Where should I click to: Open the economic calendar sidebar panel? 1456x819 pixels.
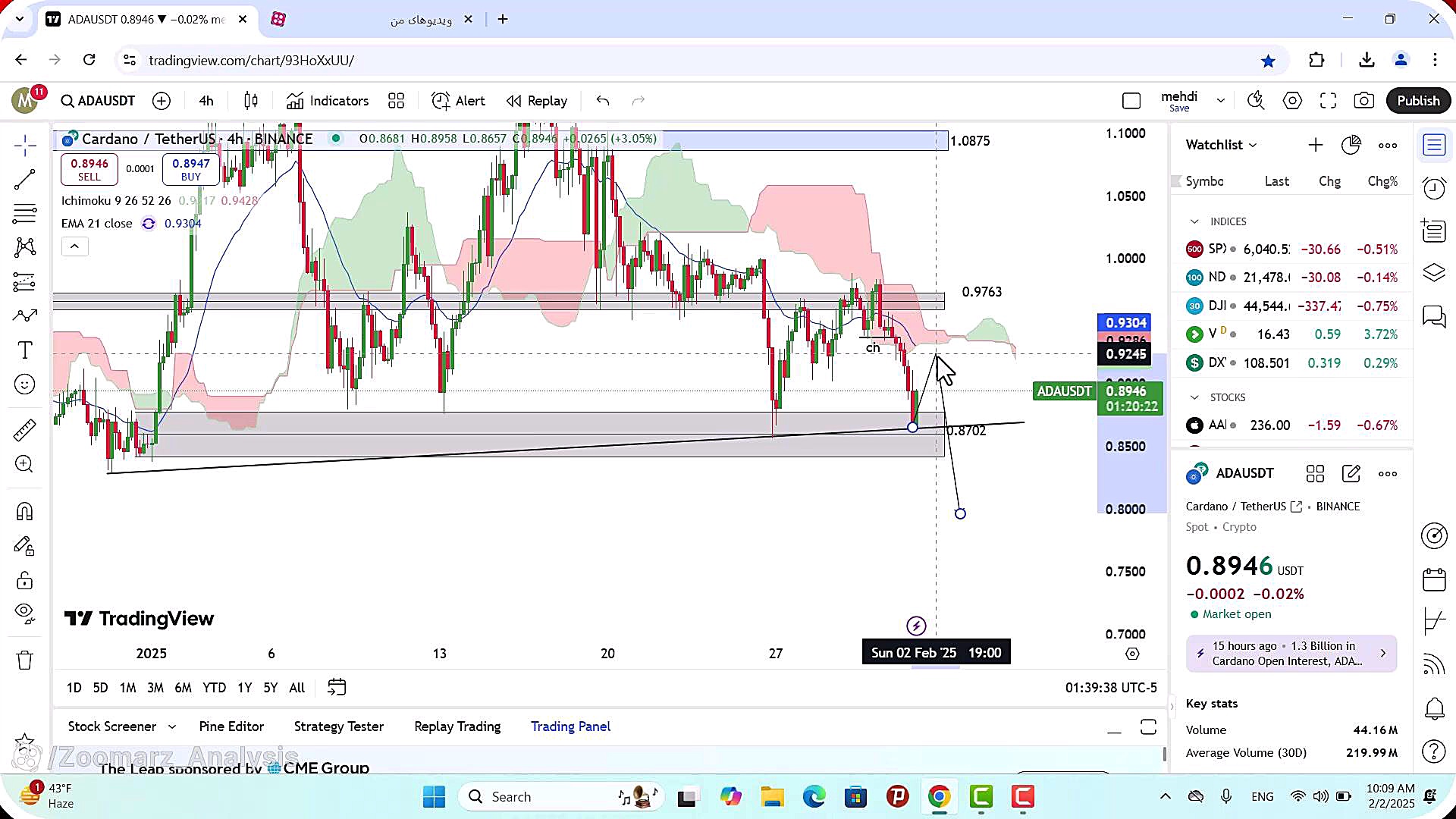pos(1434,580)
